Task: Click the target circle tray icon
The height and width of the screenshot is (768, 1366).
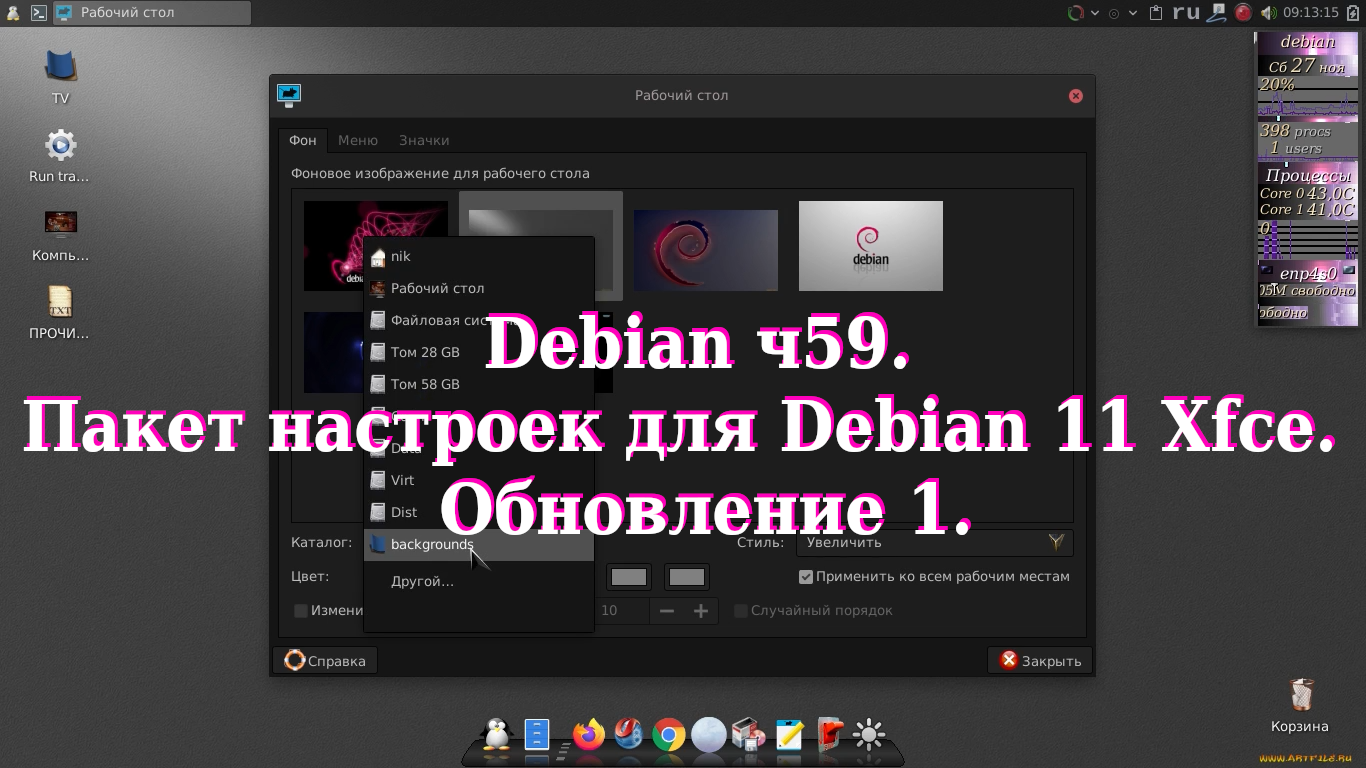Action: pos(1114,13)
